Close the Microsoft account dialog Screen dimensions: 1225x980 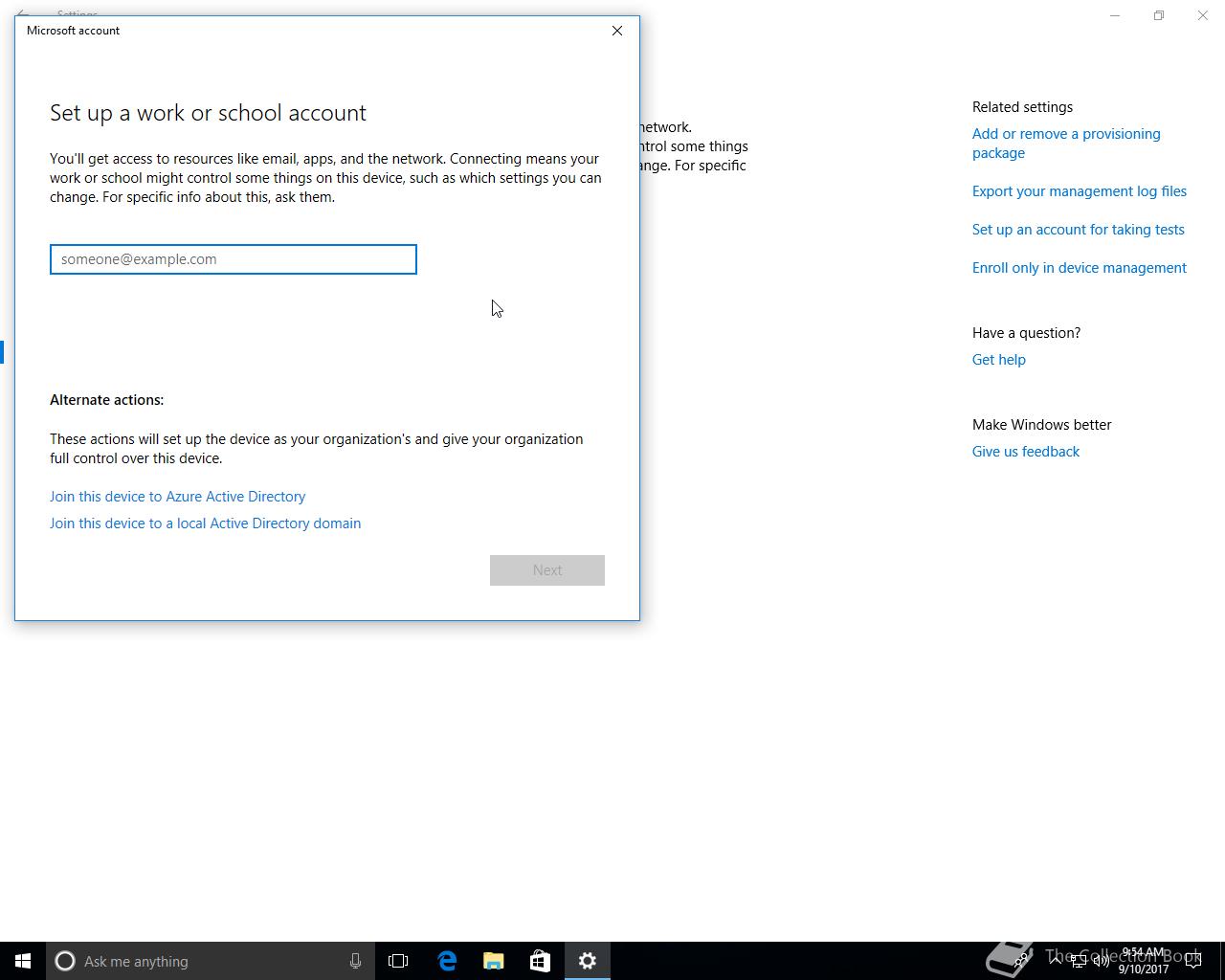coord(617,31)
